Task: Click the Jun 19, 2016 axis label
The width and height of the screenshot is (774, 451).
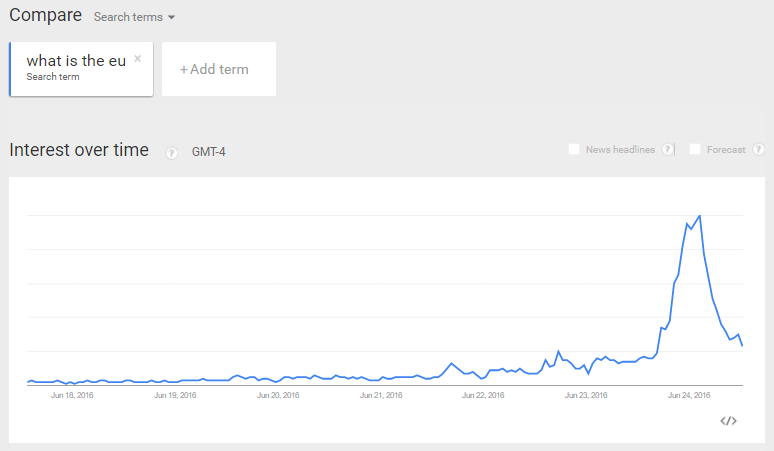Action: click(175, 395)
